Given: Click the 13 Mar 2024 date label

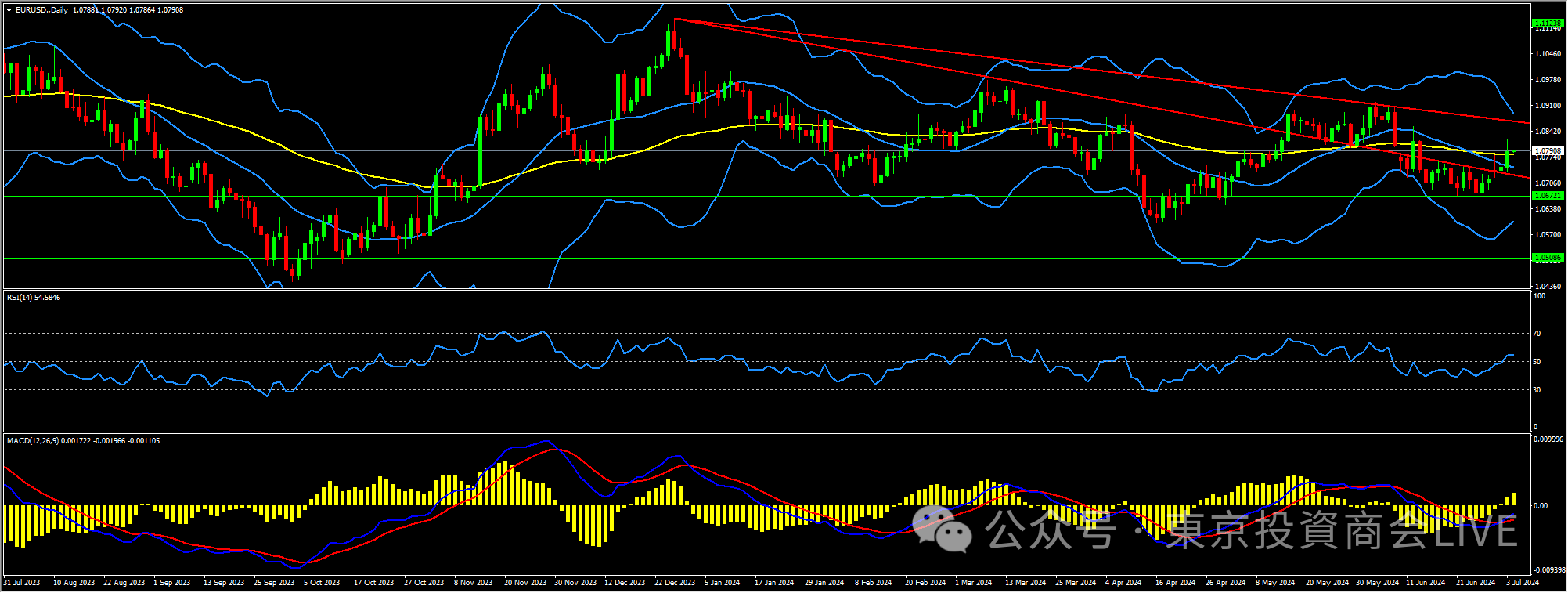Looking at the screenshot, I should (x=1026, y=583).
